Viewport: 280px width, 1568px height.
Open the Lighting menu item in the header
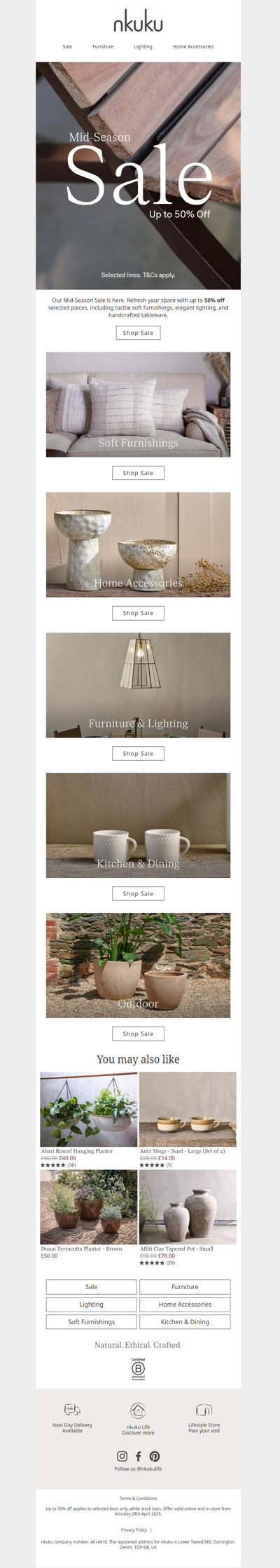click(143, 46)
